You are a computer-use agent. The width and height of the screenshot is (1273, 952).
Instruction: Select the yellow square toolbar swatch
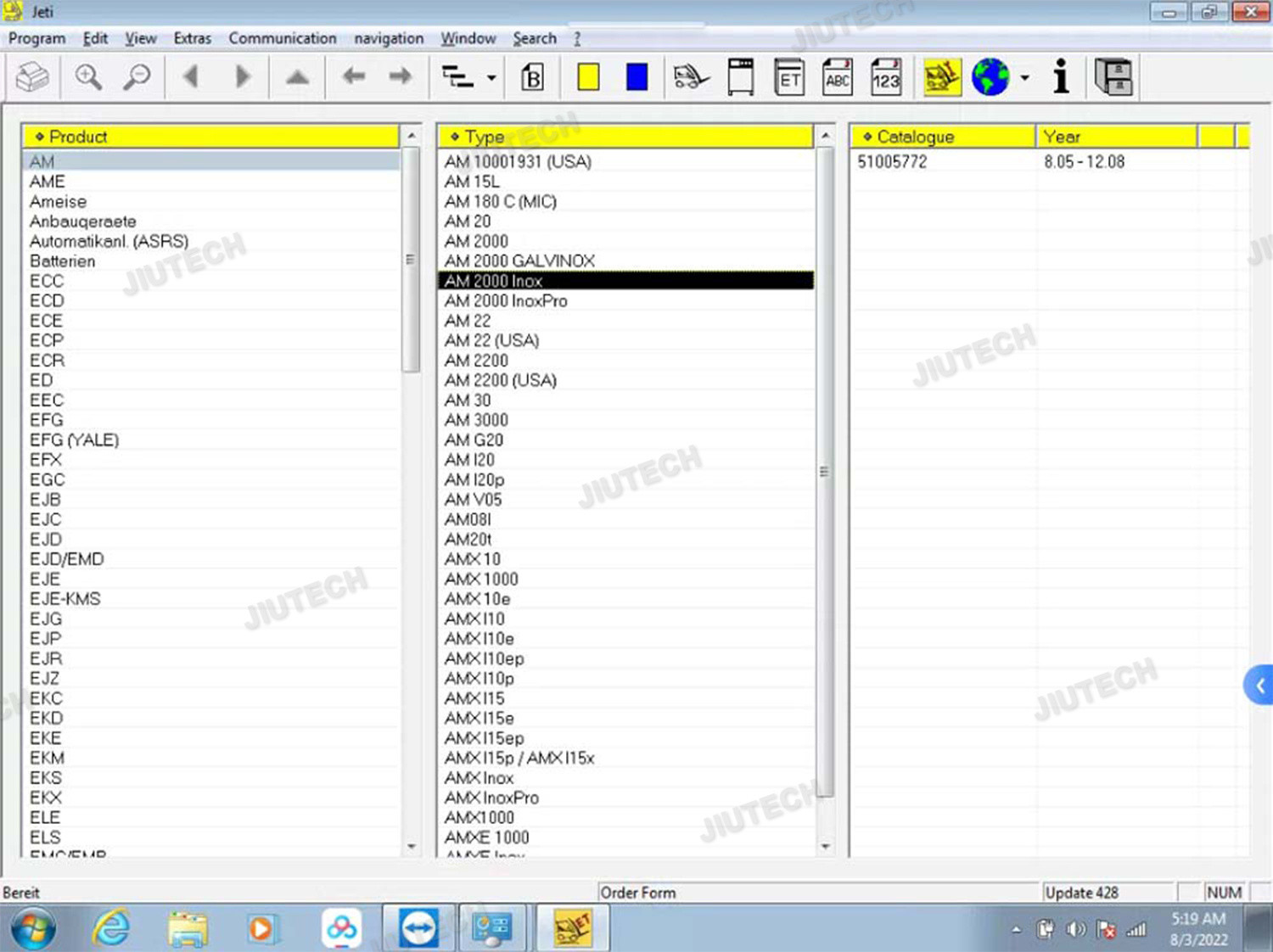[x=588, y=77]
